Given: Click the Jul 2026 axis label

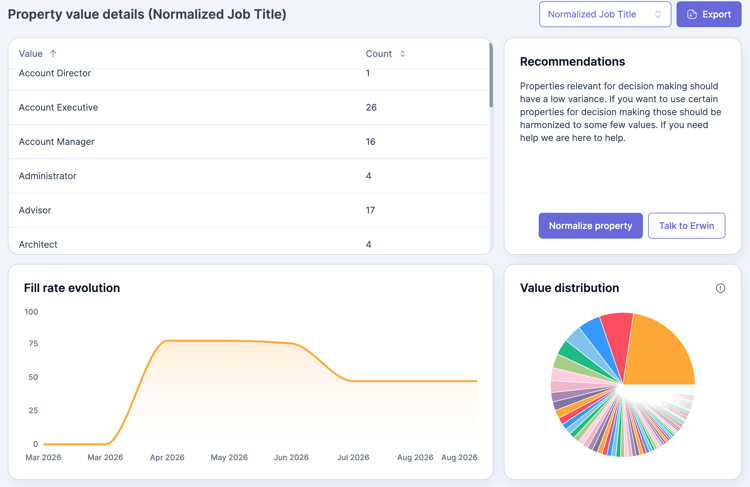Looking at the screenshot, I should click(353, 457).
